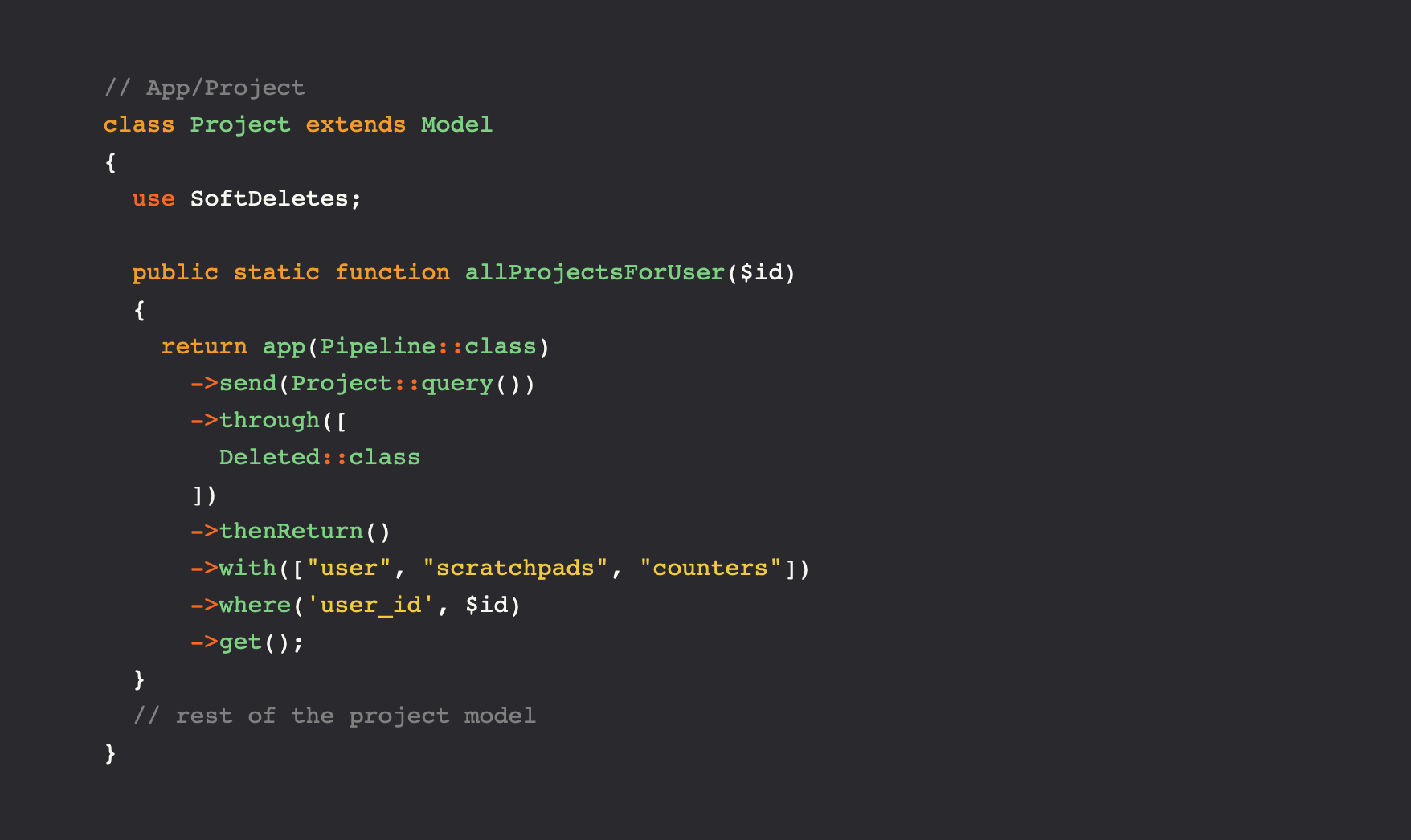
Task: Click the class name "Project" after class keyword
Action: 240,124
